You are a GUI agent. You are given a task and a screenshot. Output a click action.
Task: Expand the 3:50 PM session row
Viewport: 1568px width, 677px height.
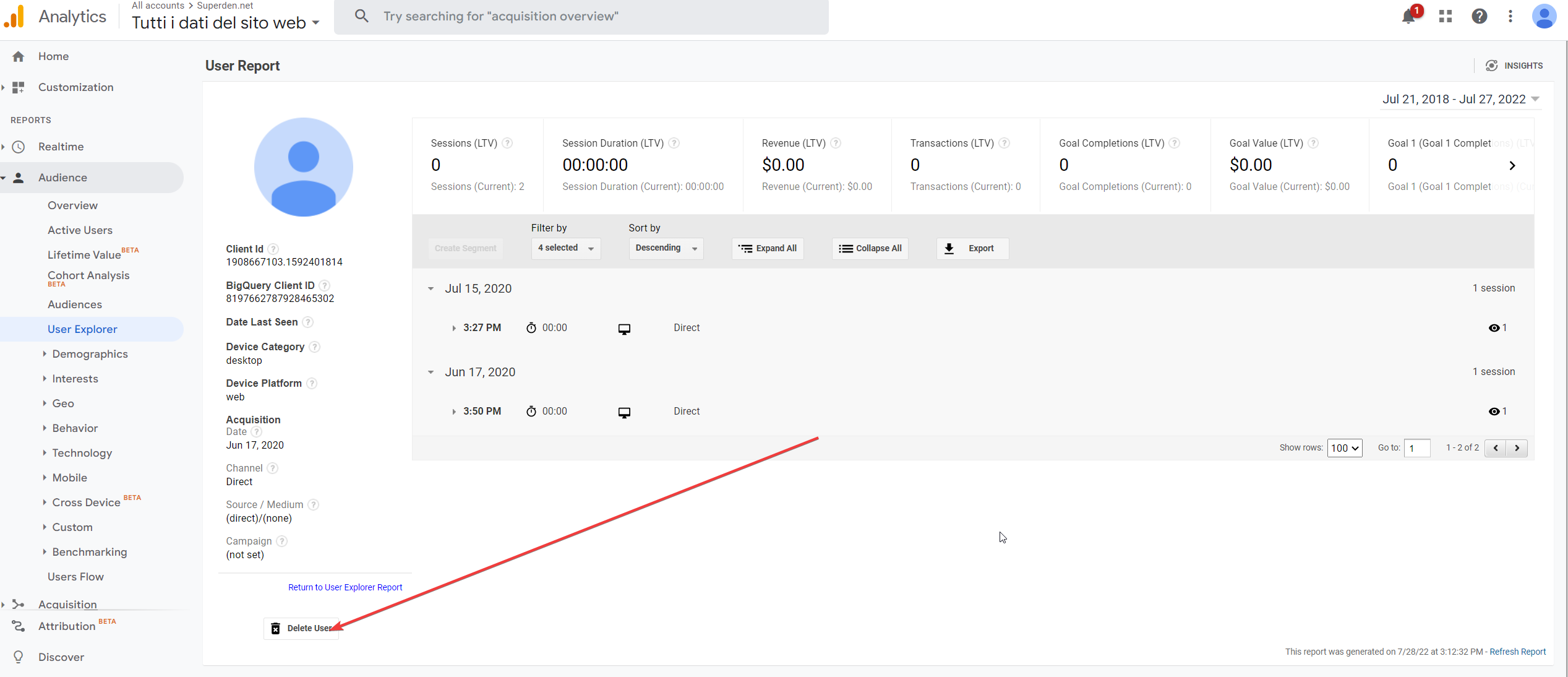454,412
